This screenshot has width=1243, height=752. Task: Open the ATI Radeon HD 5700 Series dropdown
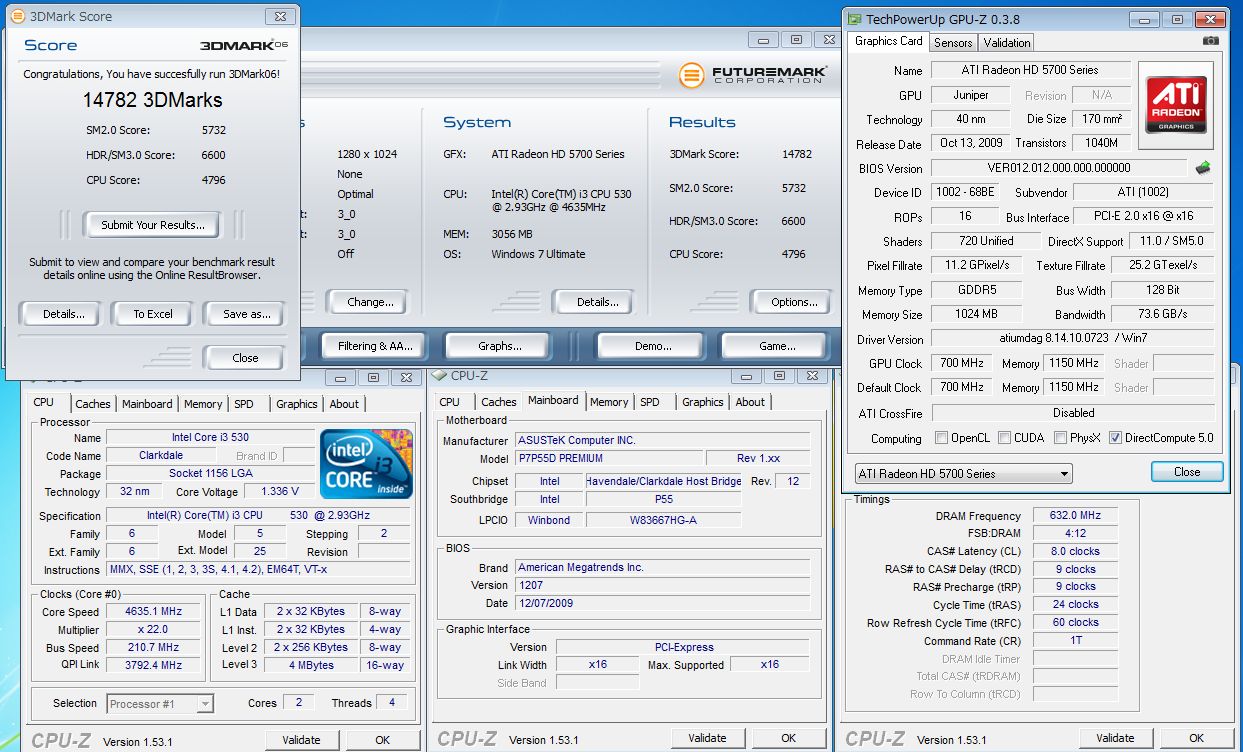963,473
